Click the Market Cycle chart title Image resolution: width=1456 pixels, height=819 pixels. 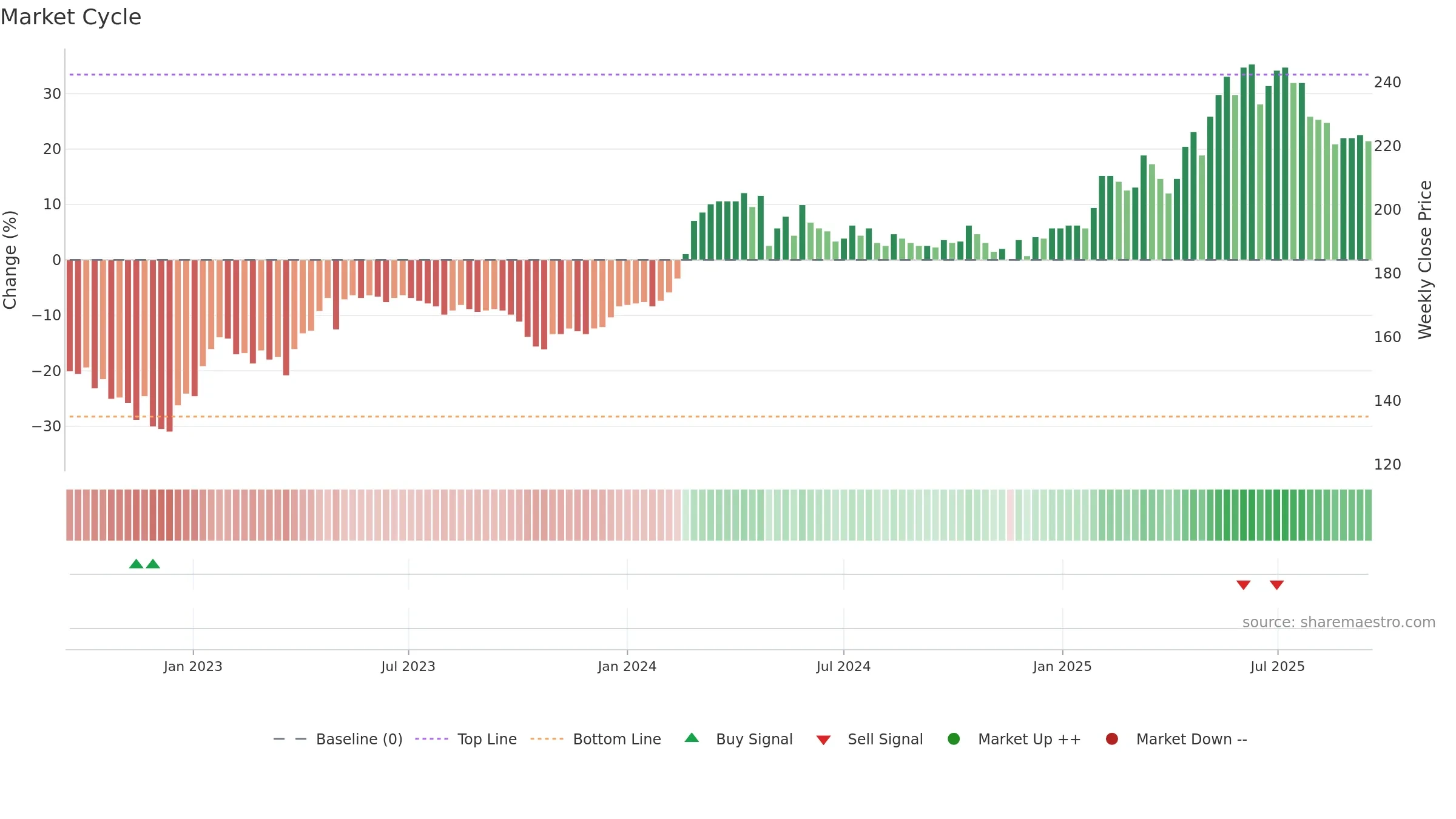tap(71, 17)
